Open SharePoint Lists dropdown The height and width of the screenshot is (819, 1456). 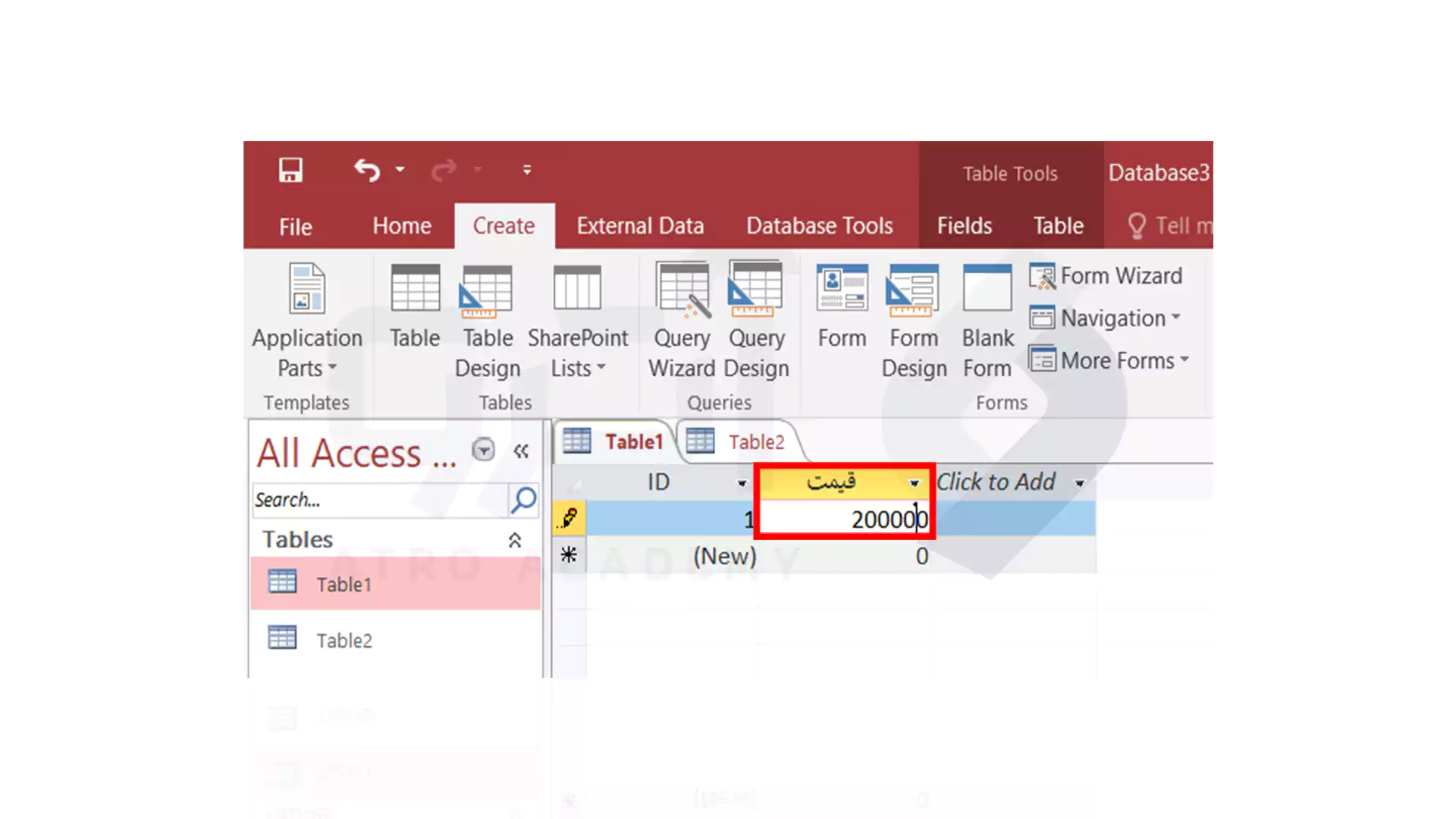coord(578,322)
